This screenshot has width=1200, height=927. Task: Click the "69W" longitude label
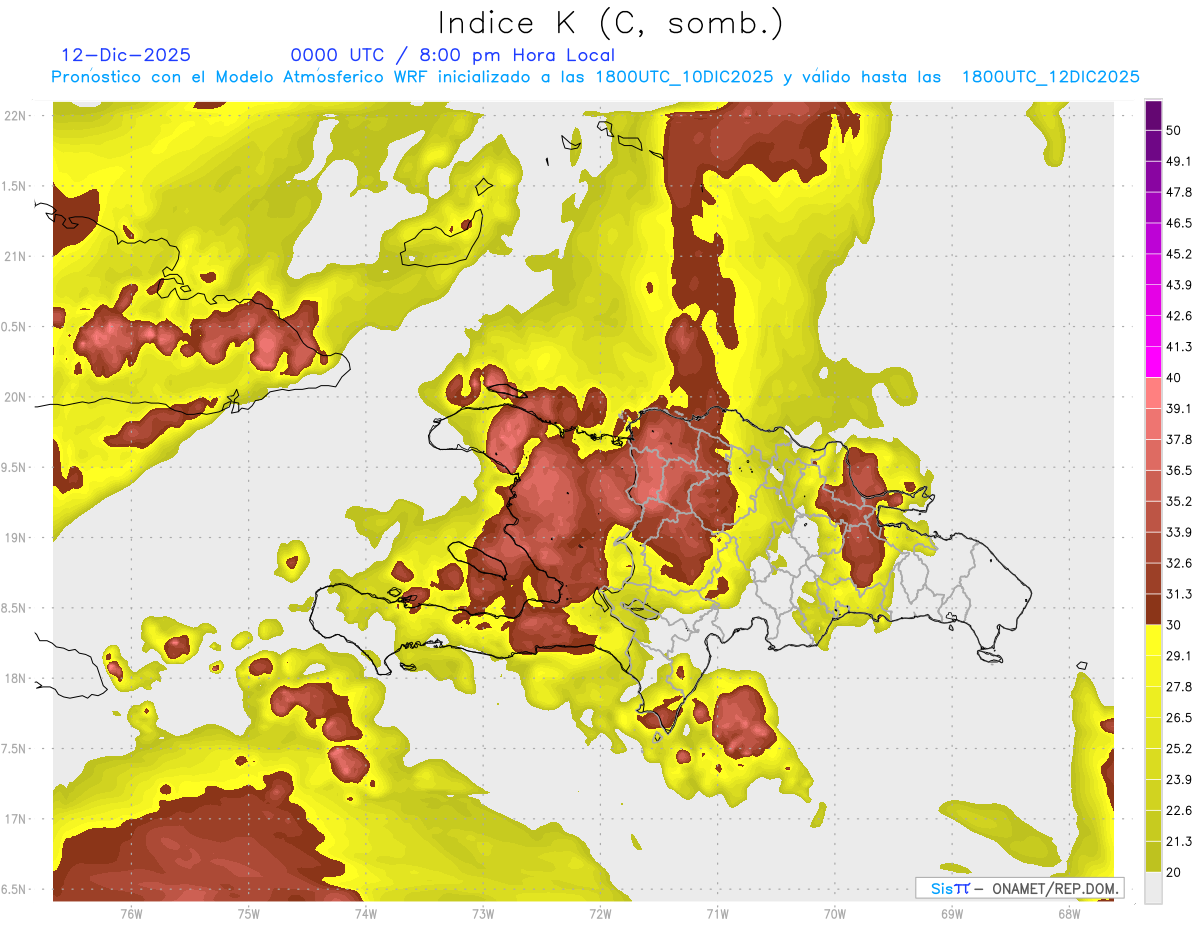point(952,913)
